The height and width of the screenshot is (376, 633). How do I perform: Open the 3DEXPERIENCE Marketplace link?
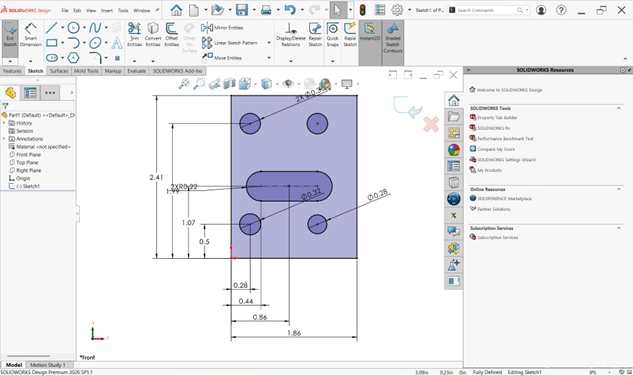(x=504, y=199)
